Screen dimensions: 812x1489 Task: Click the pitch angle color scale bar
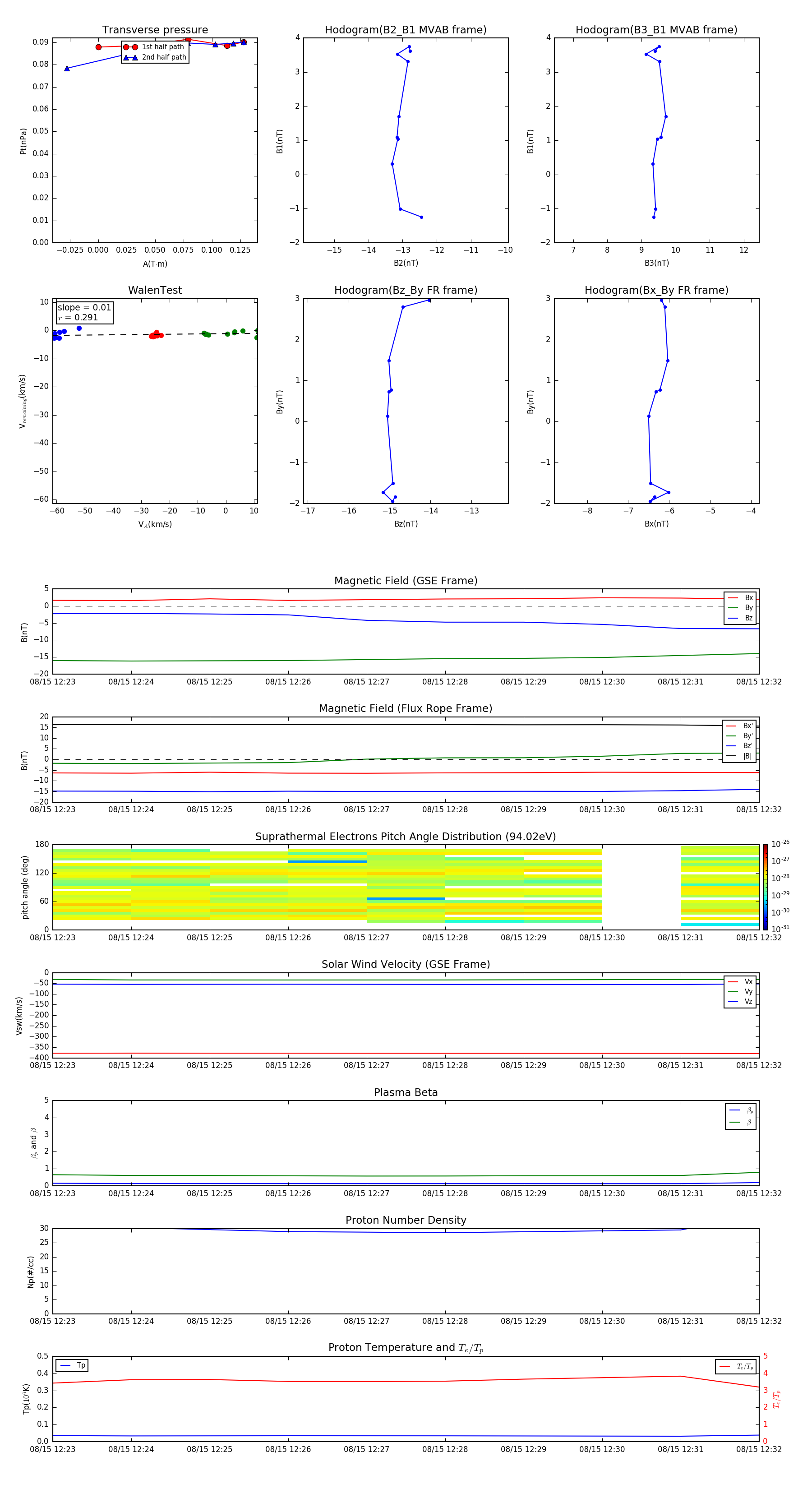click(x=765, y=887)
